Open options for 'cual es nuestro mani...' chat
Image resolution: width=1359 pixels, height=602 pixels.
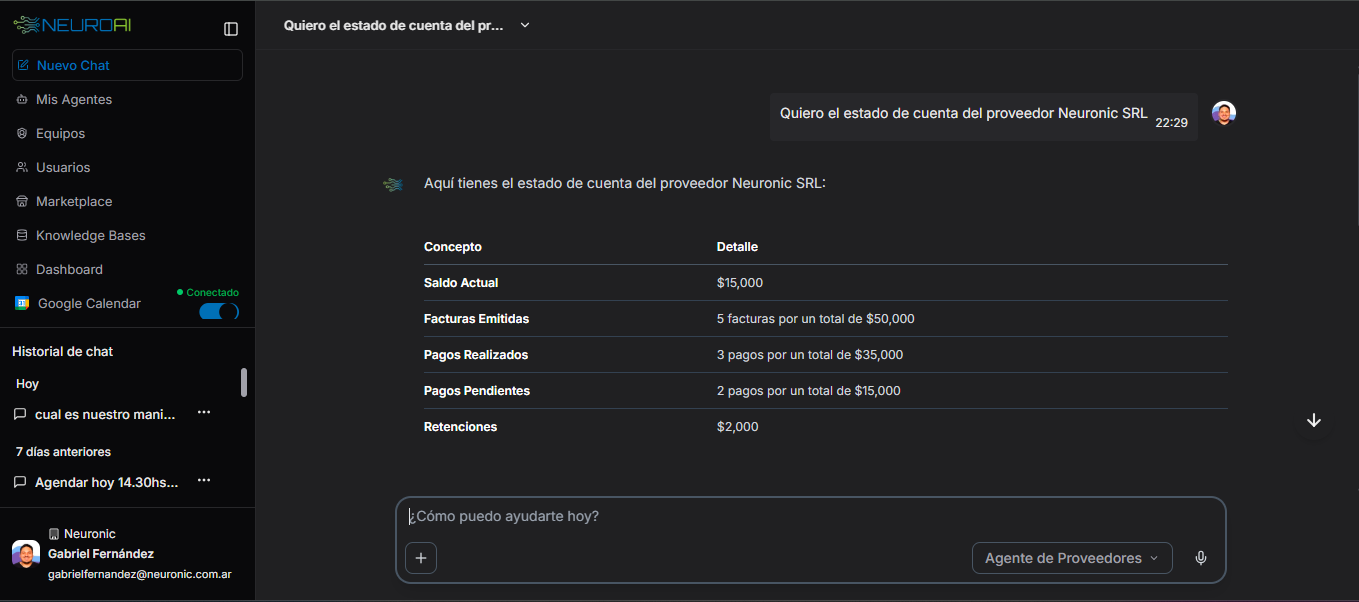[204, 412]
